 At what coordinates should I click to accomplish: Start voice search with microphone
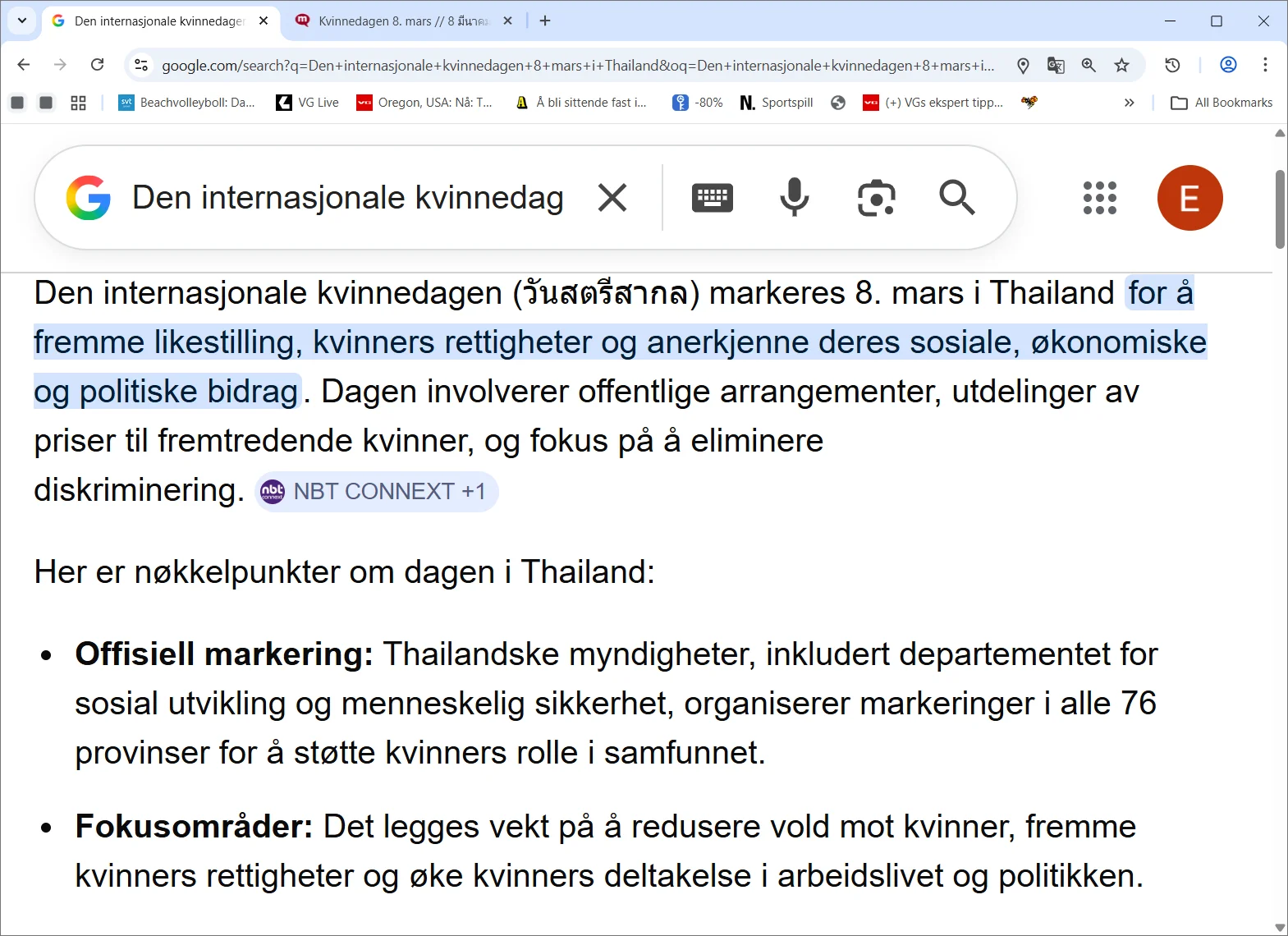coord(794,198)
